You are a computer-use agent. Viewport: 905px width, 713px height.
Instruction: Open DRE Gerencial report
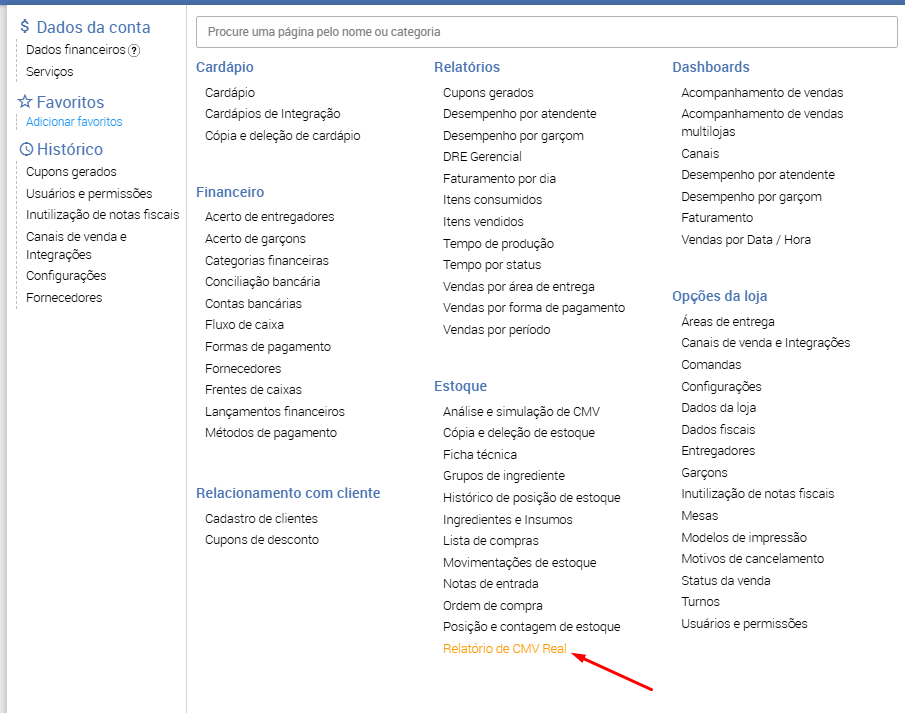(x=482, y=157)
